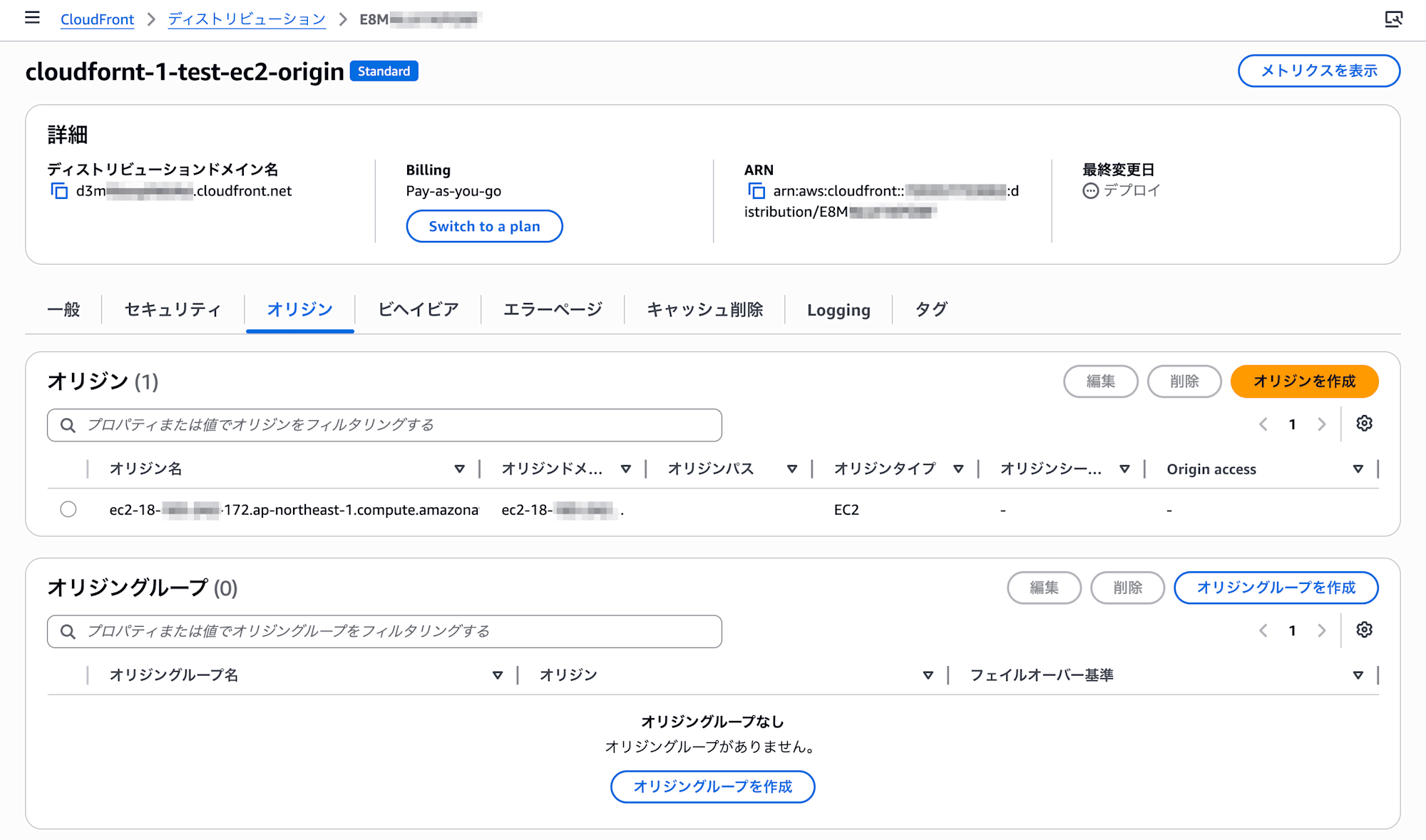This screenshot has height=840, width=1426.
Task: Switch to the 一般 tab
Action: (63, 309)
